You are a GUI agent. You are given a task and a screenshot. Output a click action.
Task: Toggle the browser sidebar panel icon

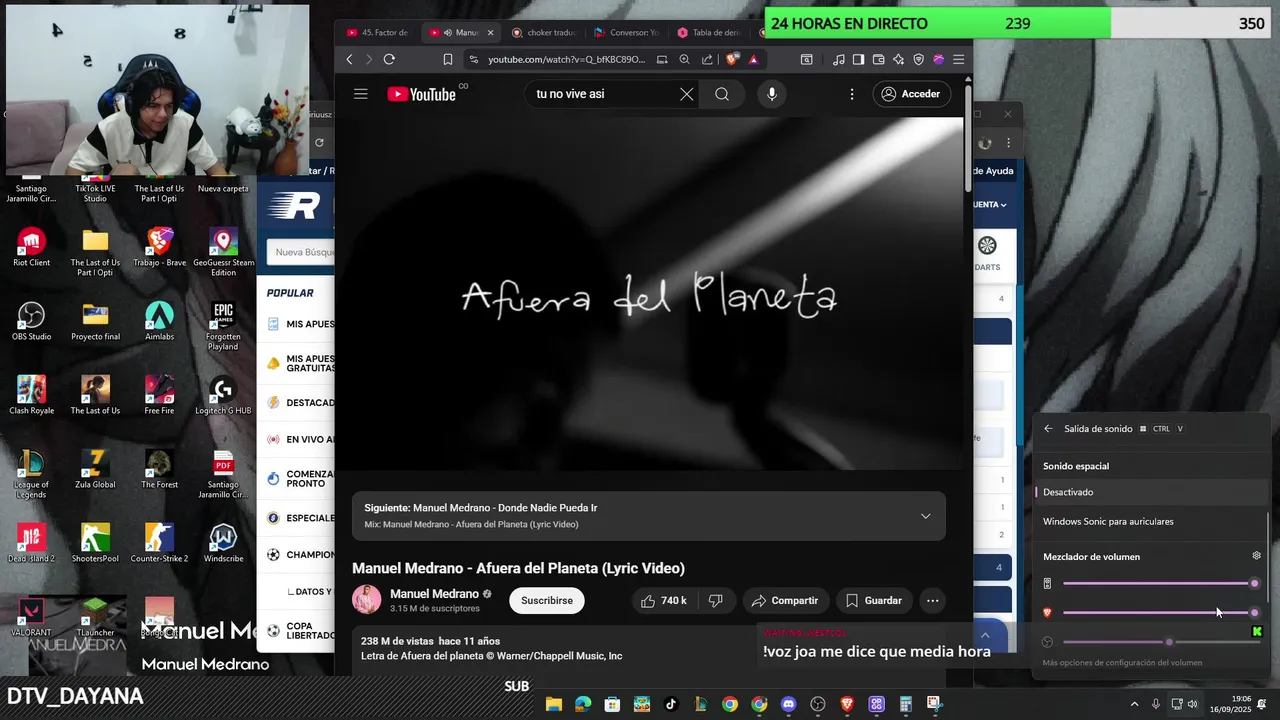click(858, 59)
